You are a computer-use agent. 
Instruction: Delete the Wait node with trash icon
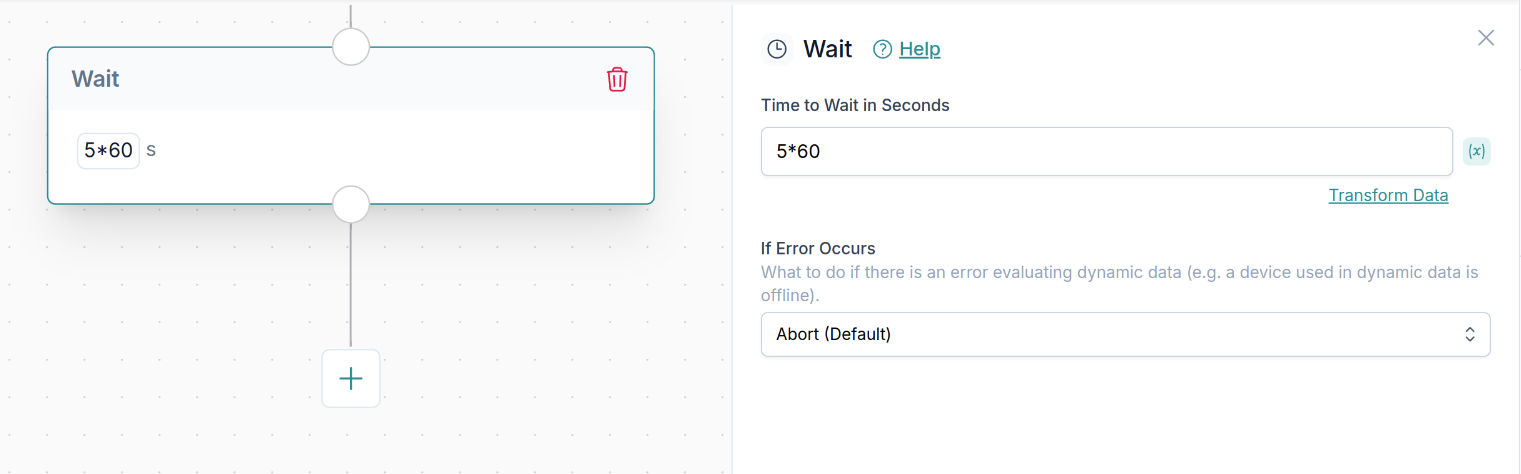pos(617,79)
